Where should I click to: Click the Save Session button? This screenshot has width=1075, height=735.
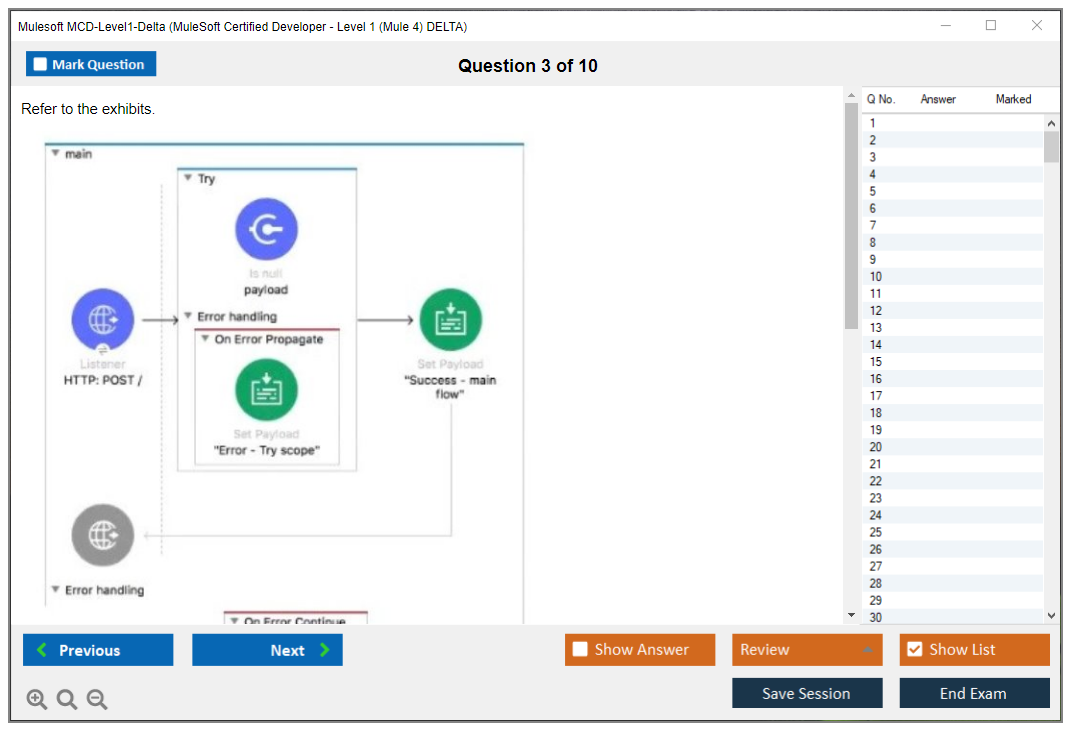coord(807,693)
